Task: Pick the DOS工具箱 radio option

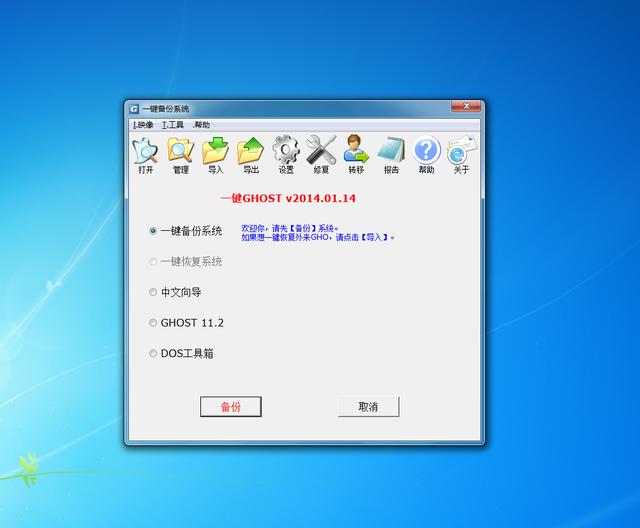Action: coord(153,353)
